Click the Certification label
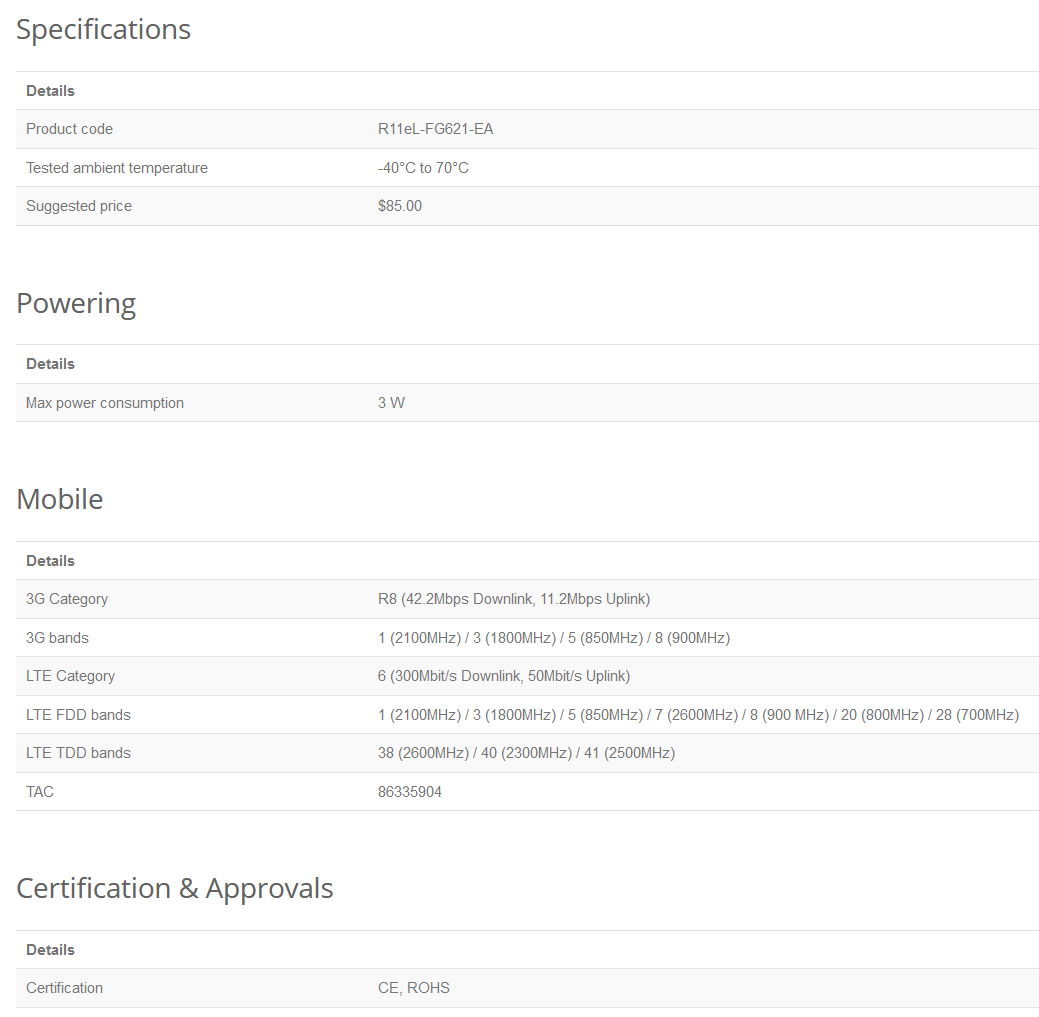The height and width of the screenshot is (1017, 1039). [x=64, y=988]
